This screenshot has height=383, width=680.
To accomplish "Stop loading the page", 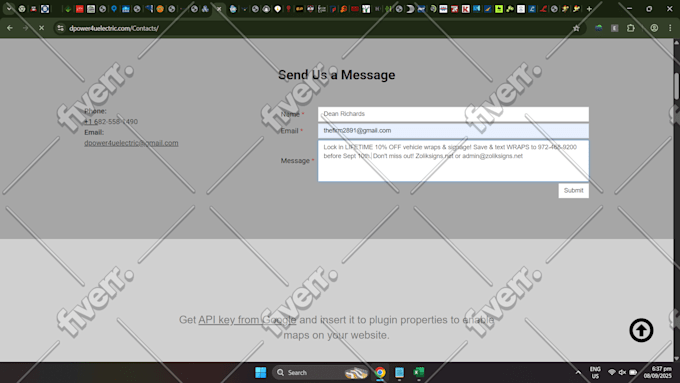I will [x=42, y=28].
